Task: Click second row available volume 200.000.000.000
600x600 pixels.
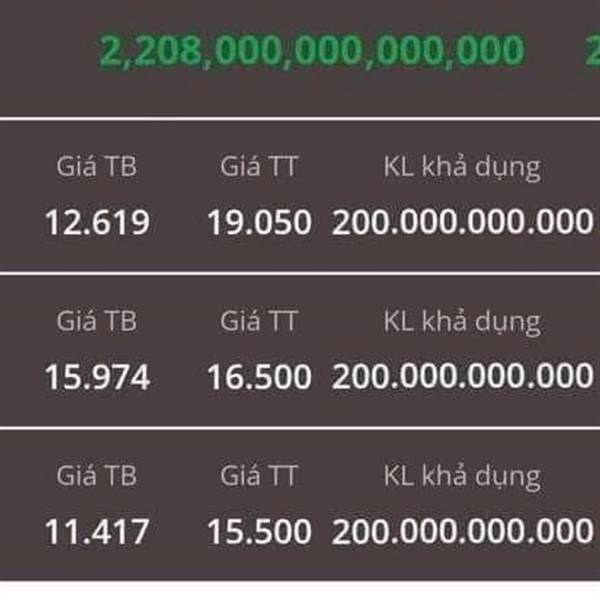Action: (x=463, y=377)
